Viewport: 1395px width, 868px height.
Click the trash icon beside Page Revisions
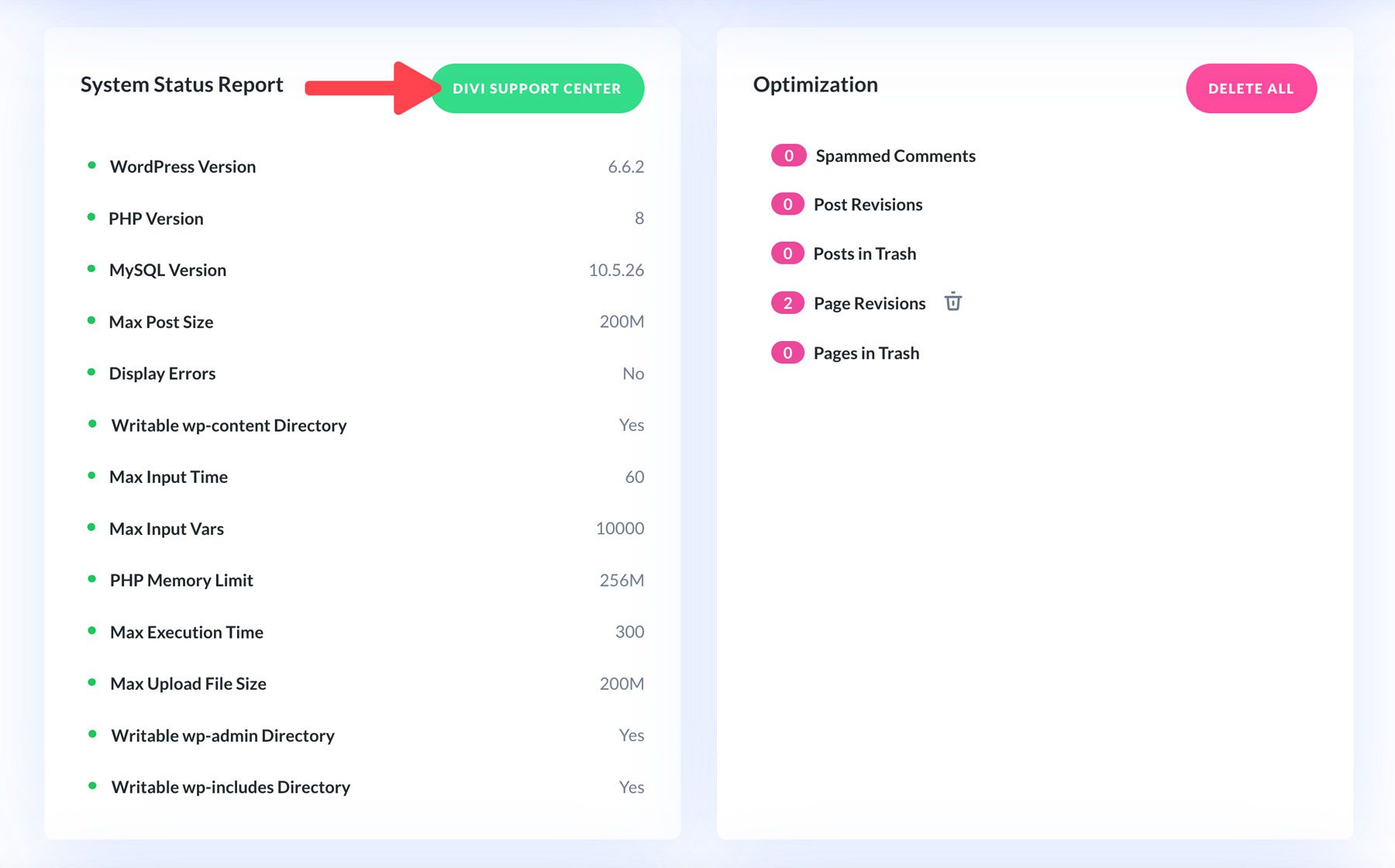coord(954,302)
